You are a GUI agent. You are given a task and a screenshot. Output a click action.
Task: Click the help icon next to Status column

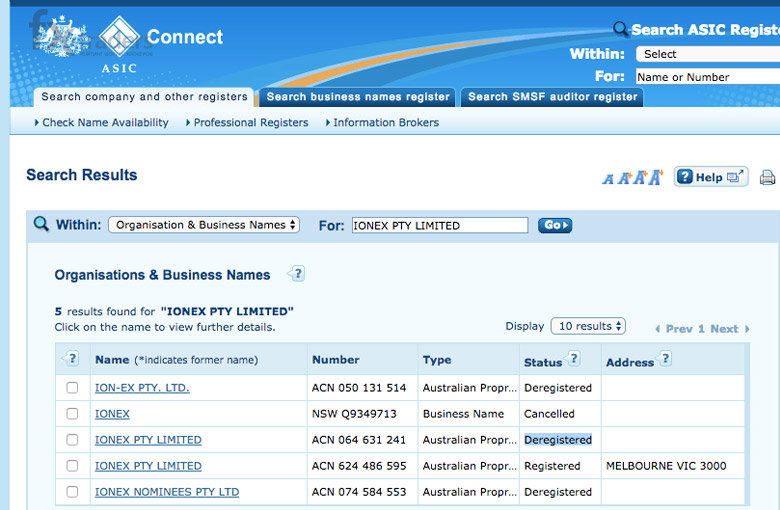tap(573, 358)
